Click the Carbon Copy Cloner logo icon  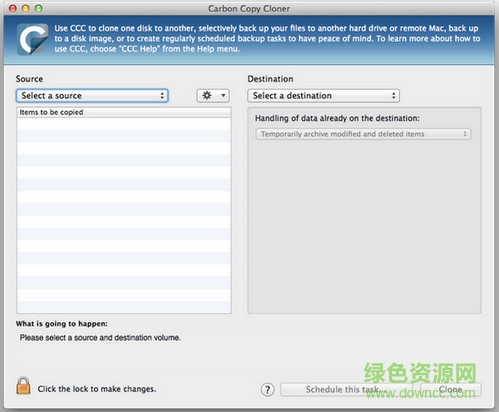33,39
